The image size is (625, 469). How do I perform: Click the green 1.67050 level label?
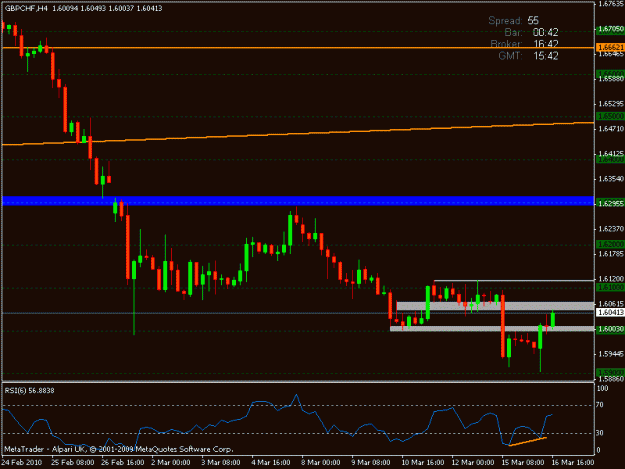point(610,29)
